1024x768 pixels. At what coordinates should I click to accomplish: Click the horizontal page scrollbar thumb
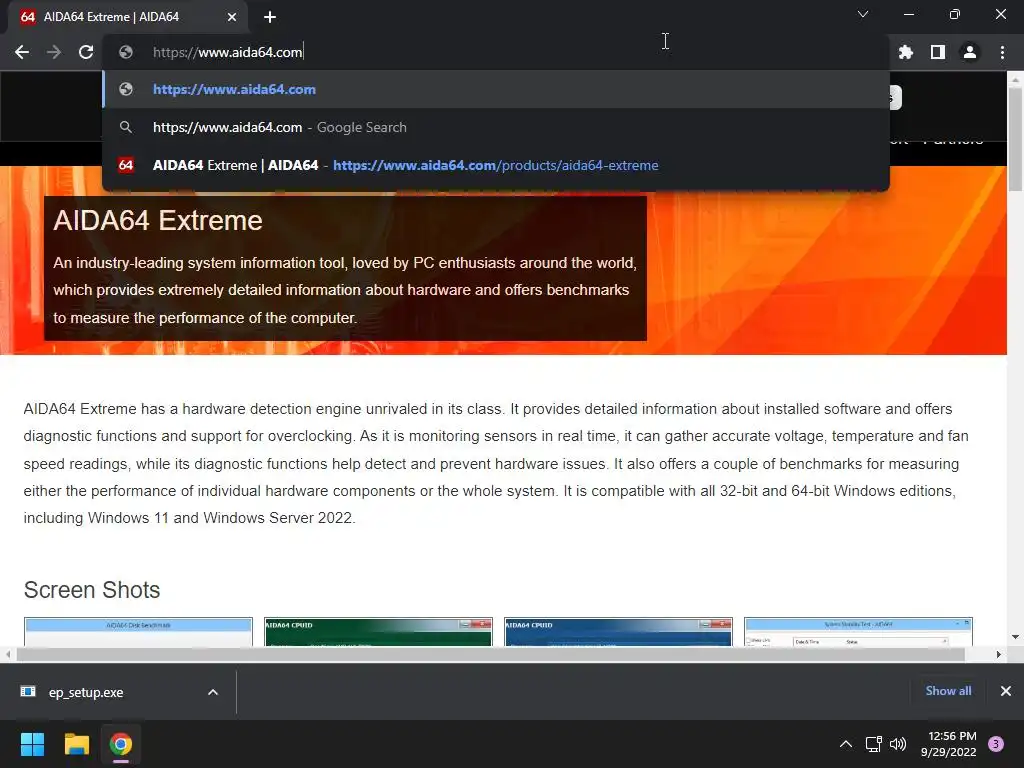pyautogui.click(x=490, y=654)
